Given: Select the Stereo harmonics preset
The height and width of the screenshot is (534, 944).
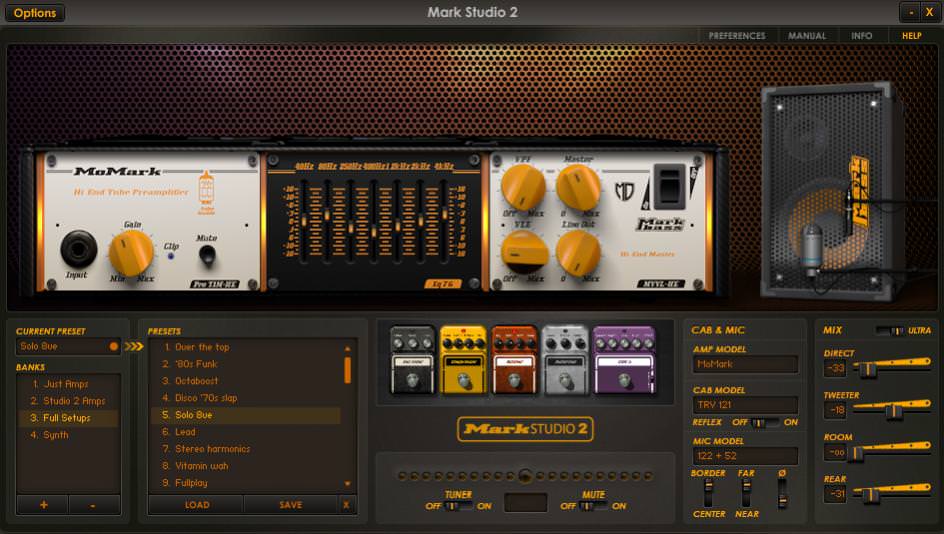Looking at the screenshot, I should pos(246,449).
